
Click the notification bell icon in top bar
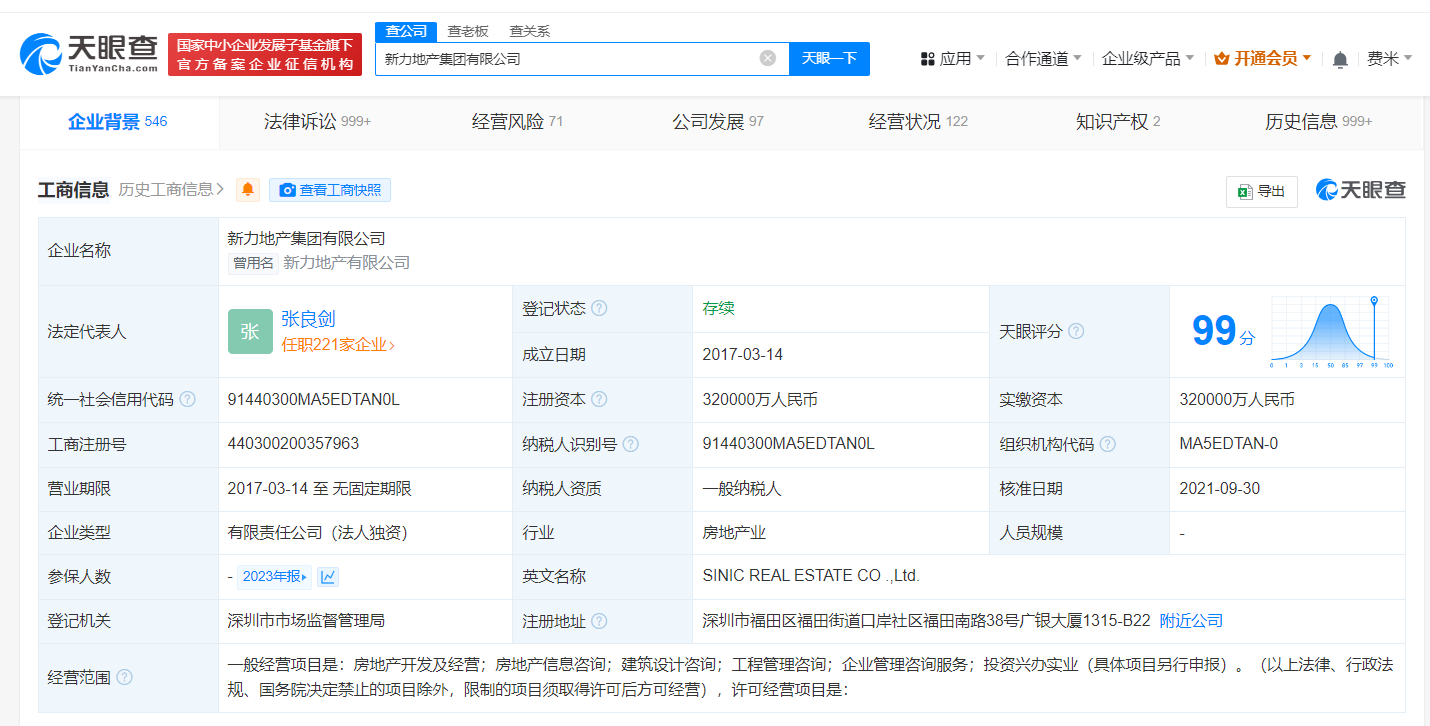(1339, 58)
